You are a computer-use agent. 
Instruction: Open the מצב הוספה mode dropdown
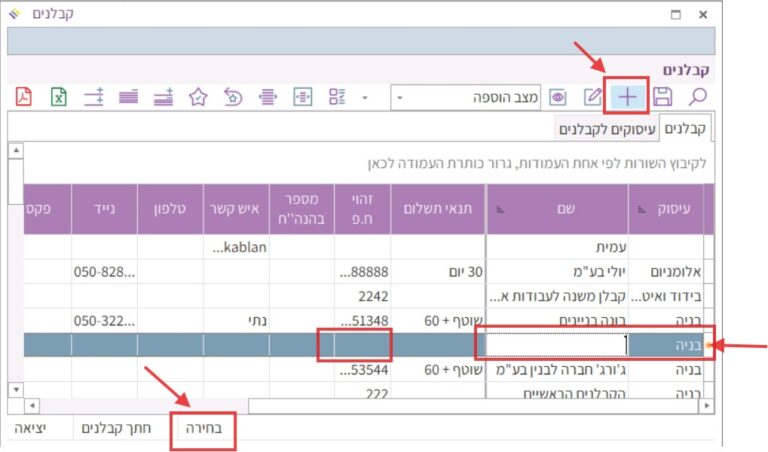click(399, 97)
